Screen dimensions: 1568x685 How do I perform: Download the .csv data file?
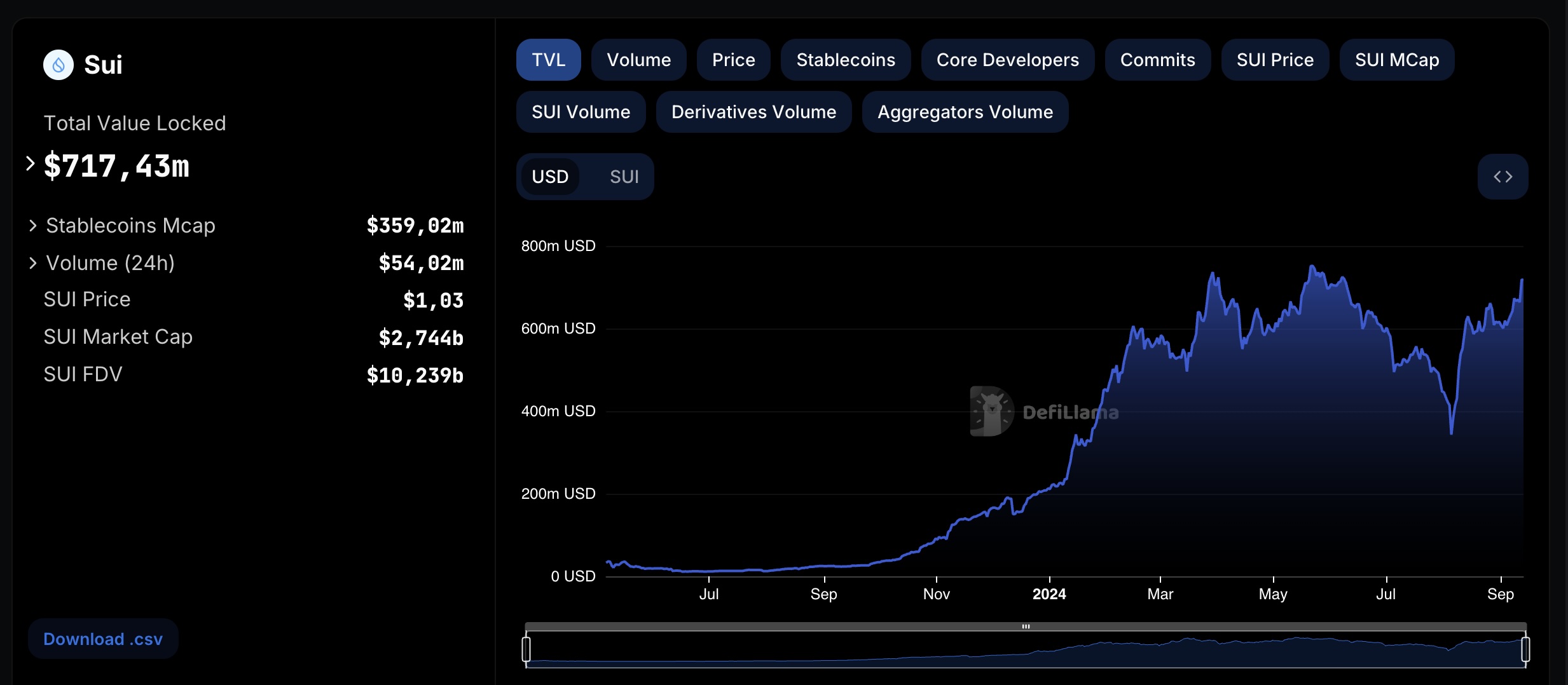103,639
